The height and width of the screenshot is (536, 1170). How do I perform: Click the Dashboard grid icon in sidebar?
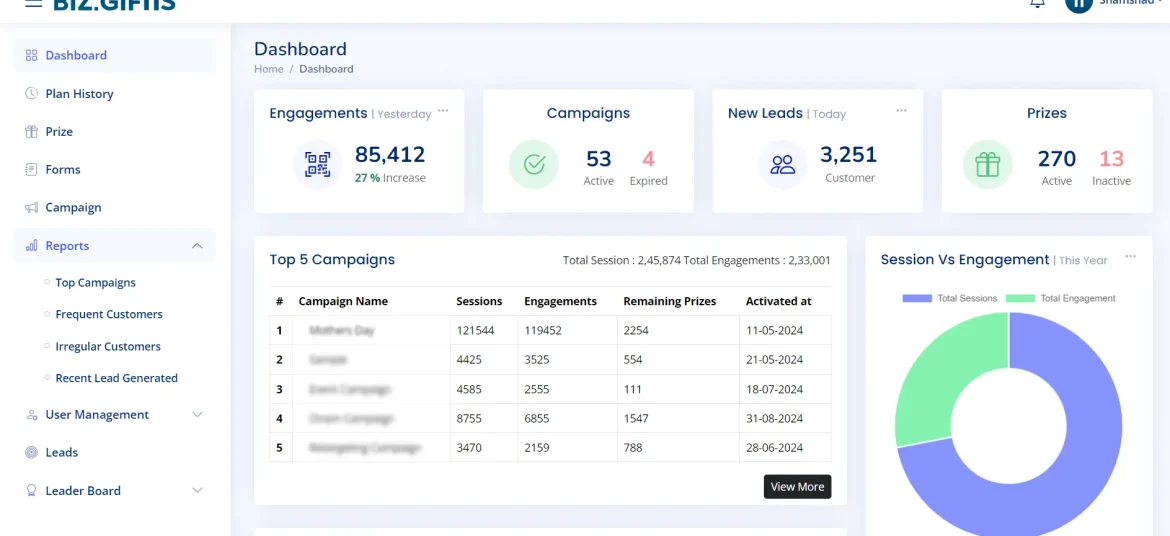coord(31,55)
